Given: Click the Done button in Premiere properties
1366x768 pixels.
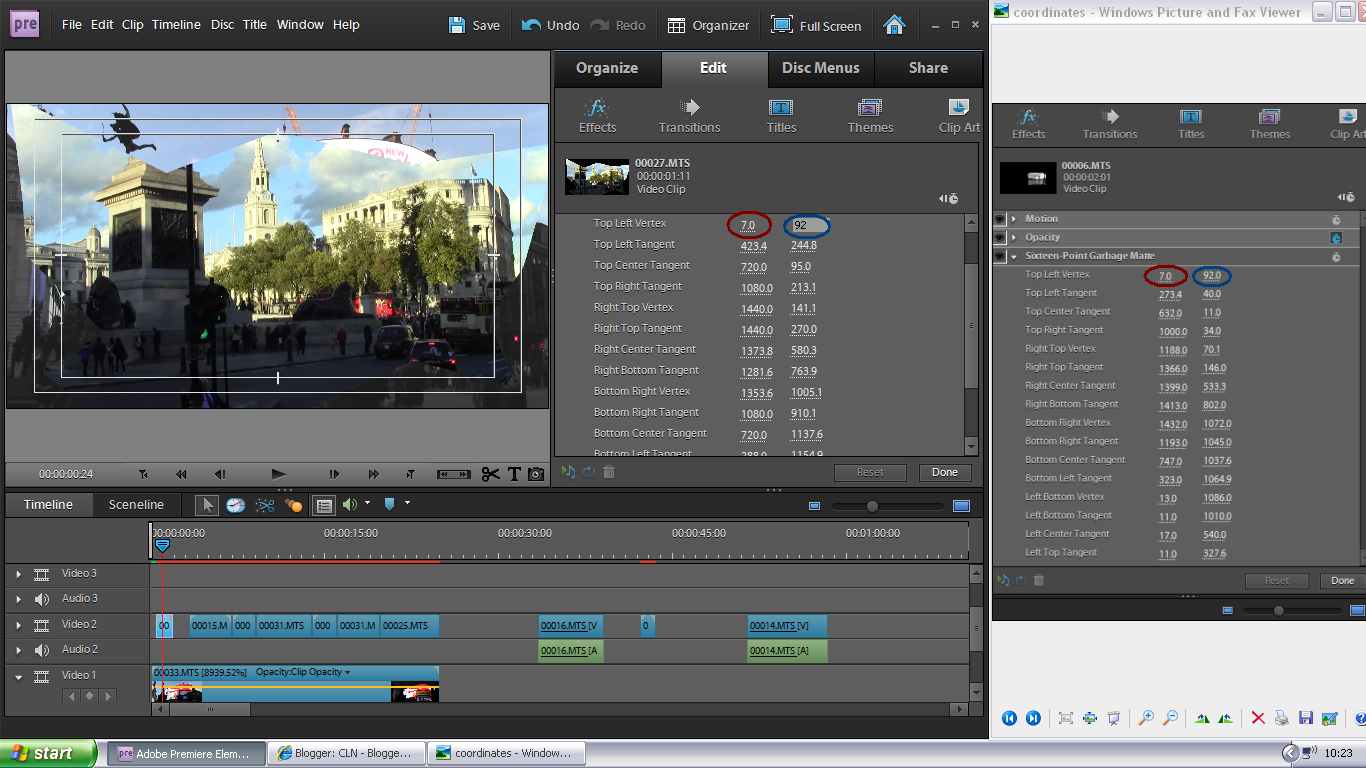Looking at the screenshot, I should click(944, 472).
